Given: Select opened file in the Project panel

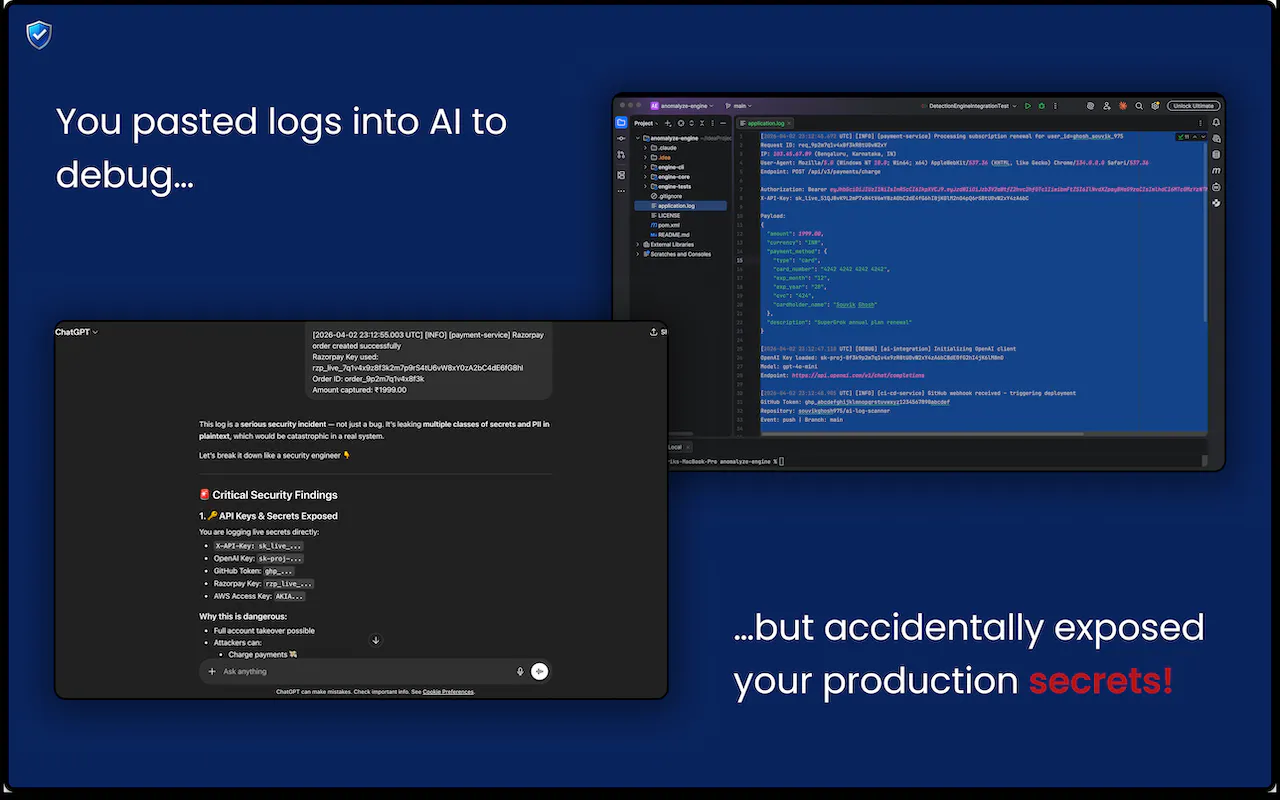Looking at the screenshot, I should 680,123.
